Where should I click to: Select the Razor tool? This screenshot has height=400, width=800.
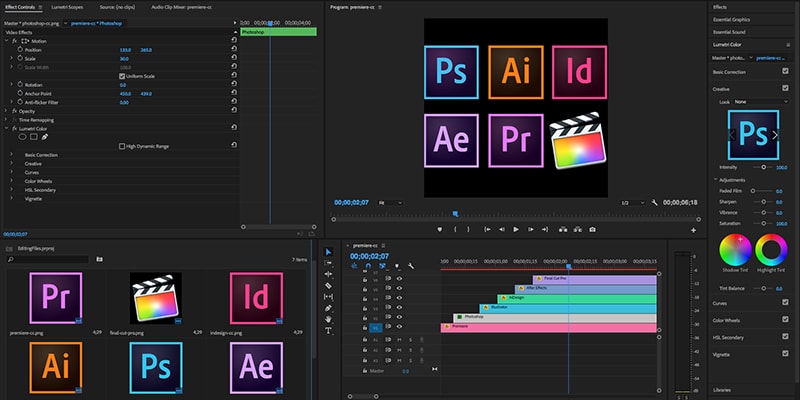point(329,285)
